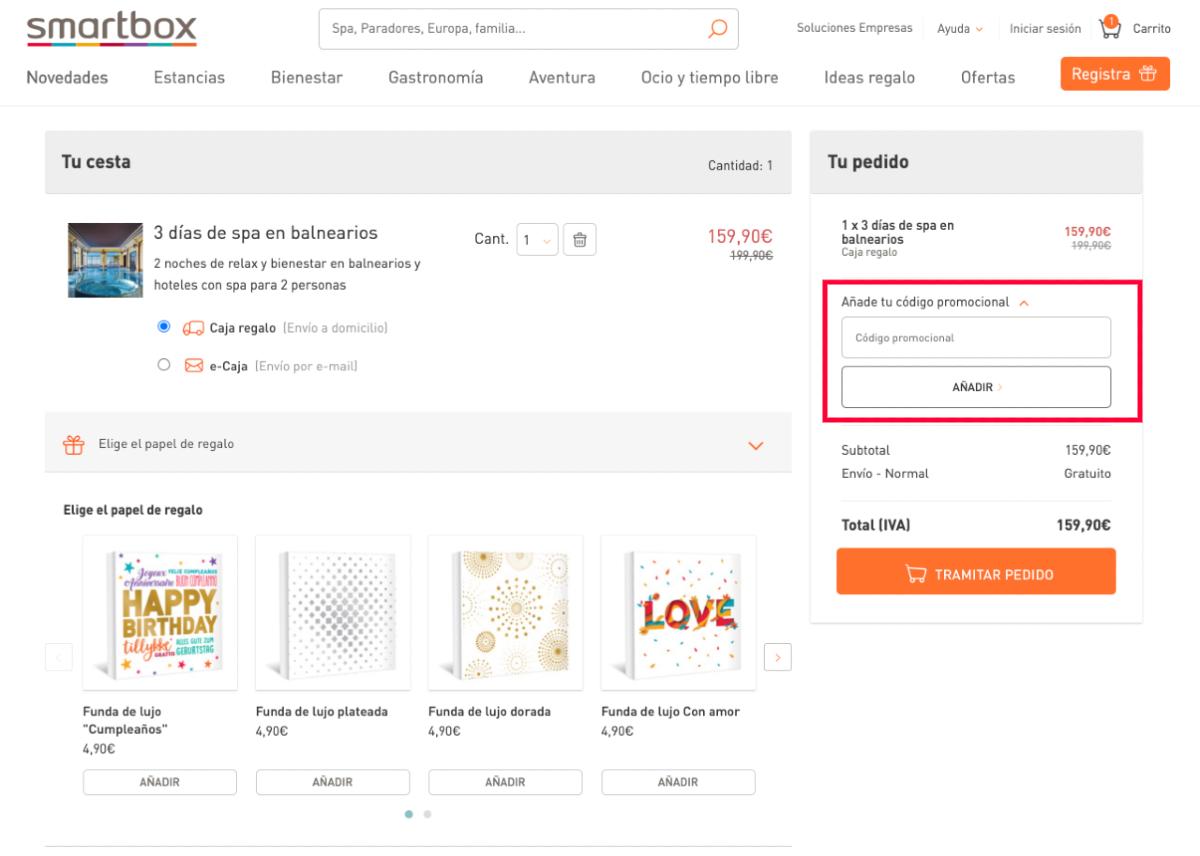Click the gift icon on the Registra button
Screen dimensions: 1200x856
point(1146,73)
